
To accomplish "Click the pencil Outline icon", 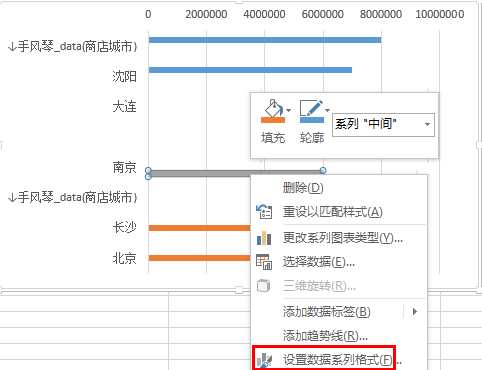I will pos(312,108).
